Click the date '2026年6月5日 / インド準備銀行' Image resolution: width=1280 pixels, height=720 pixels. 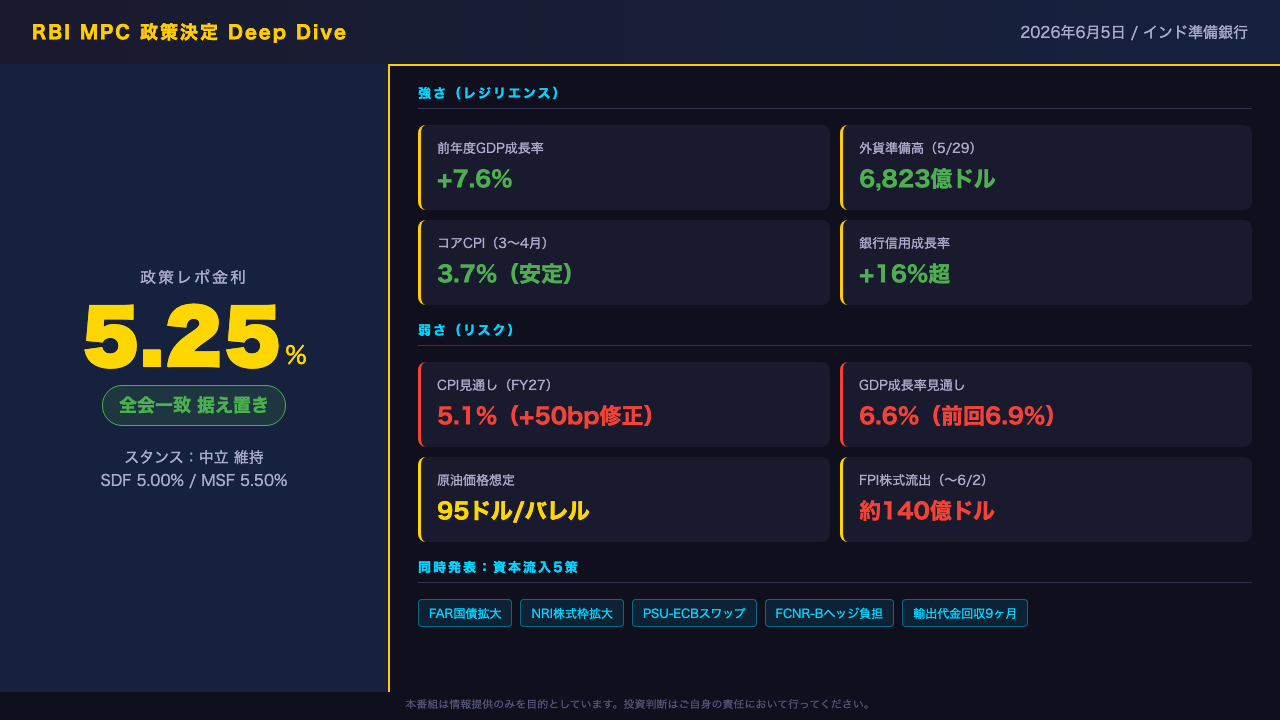pos(1134,32)
